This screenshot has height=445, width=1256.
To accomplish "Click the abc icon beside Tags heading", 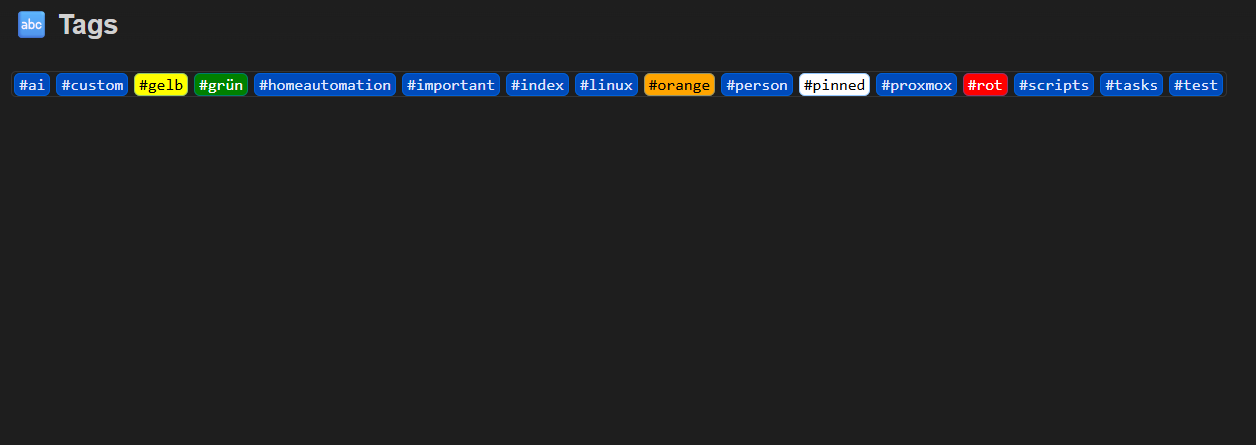I will pos(31,25).
